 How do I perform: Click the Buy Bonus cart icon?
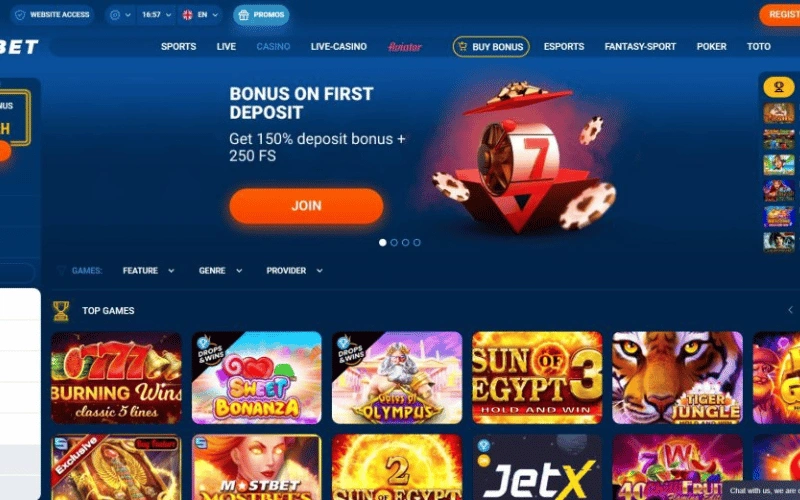[463, 46]
